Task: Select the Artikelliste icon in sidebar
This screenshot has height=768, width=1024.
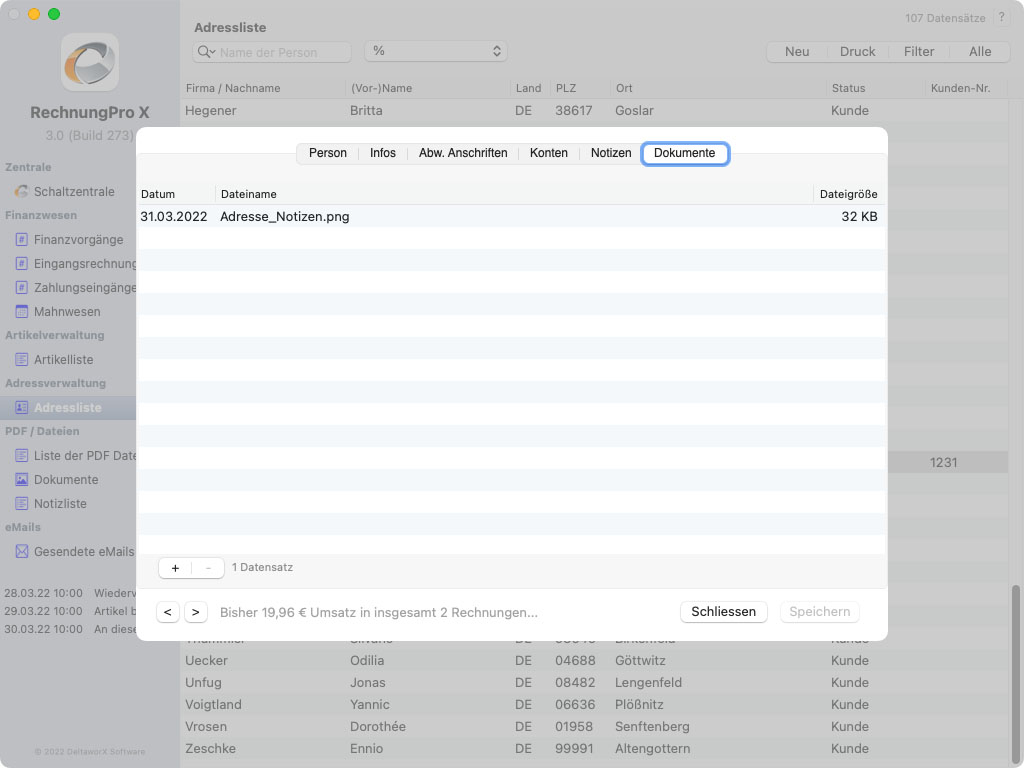Action: pyautogui.click(x=21, y=359)
